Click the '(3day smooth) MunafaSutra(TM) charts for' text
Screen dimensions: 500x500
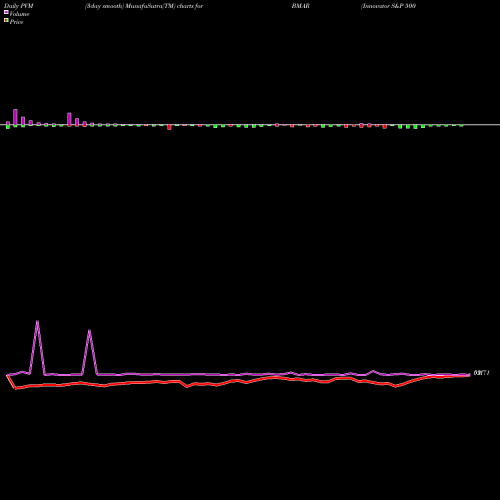tap(144, 6)
